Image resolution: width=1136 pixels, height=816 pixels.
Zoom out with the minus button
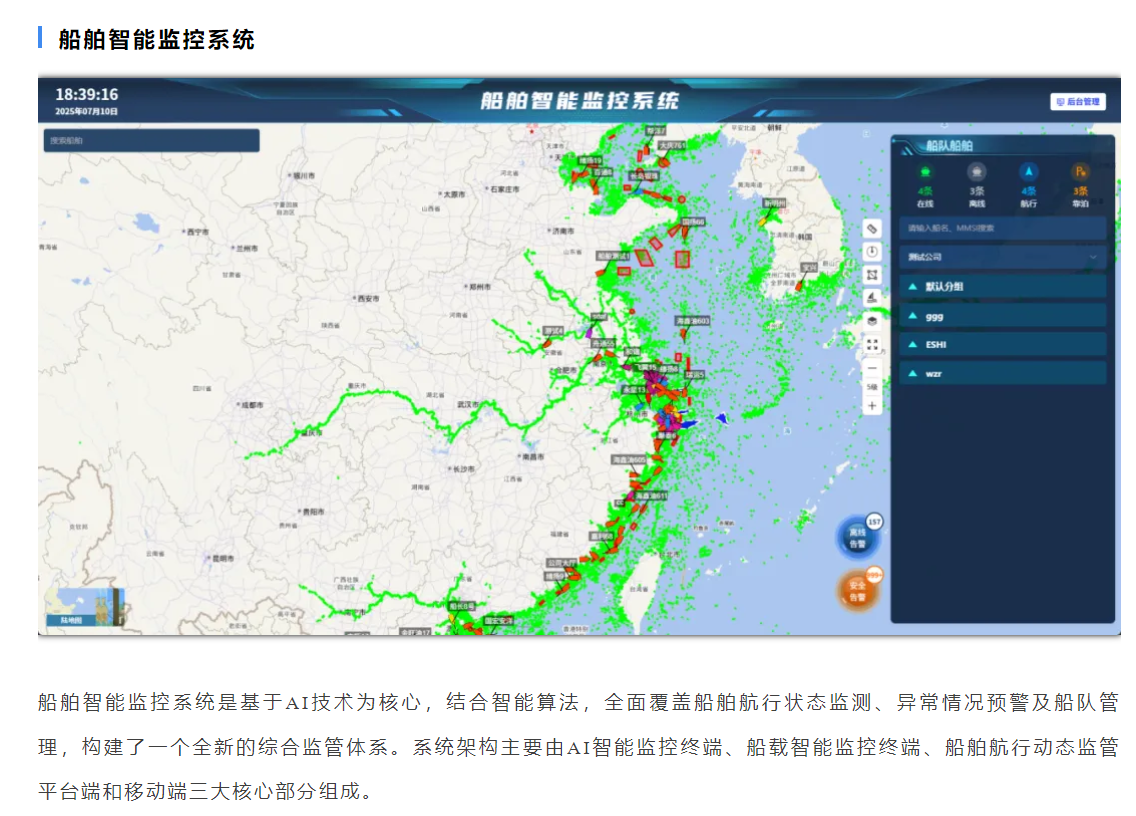[872, 368]
